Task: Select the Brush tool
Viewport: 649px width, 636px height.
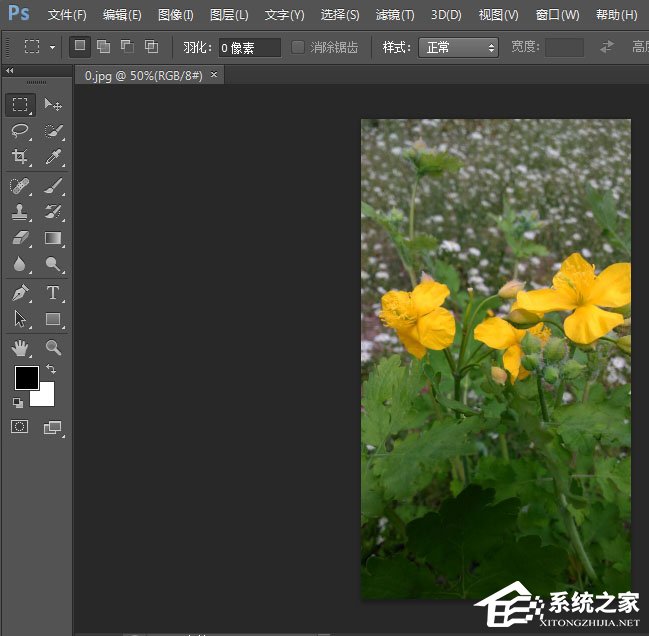Action: [53, 186]
